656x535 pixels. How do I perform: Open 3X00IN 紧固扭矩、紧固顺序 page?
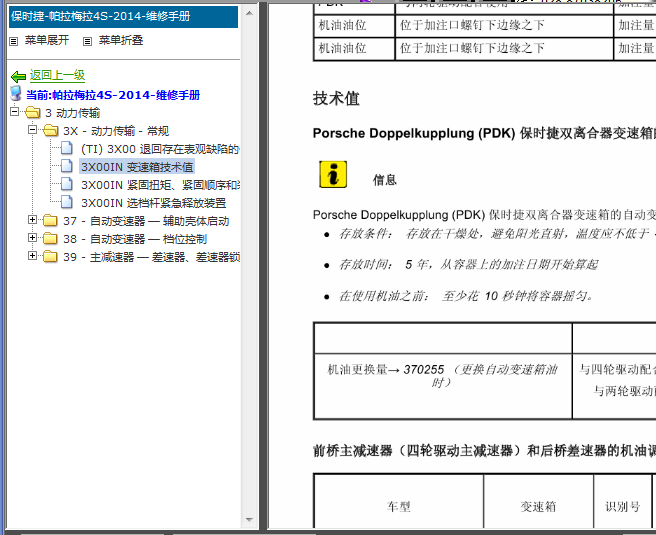coord(160,185)
